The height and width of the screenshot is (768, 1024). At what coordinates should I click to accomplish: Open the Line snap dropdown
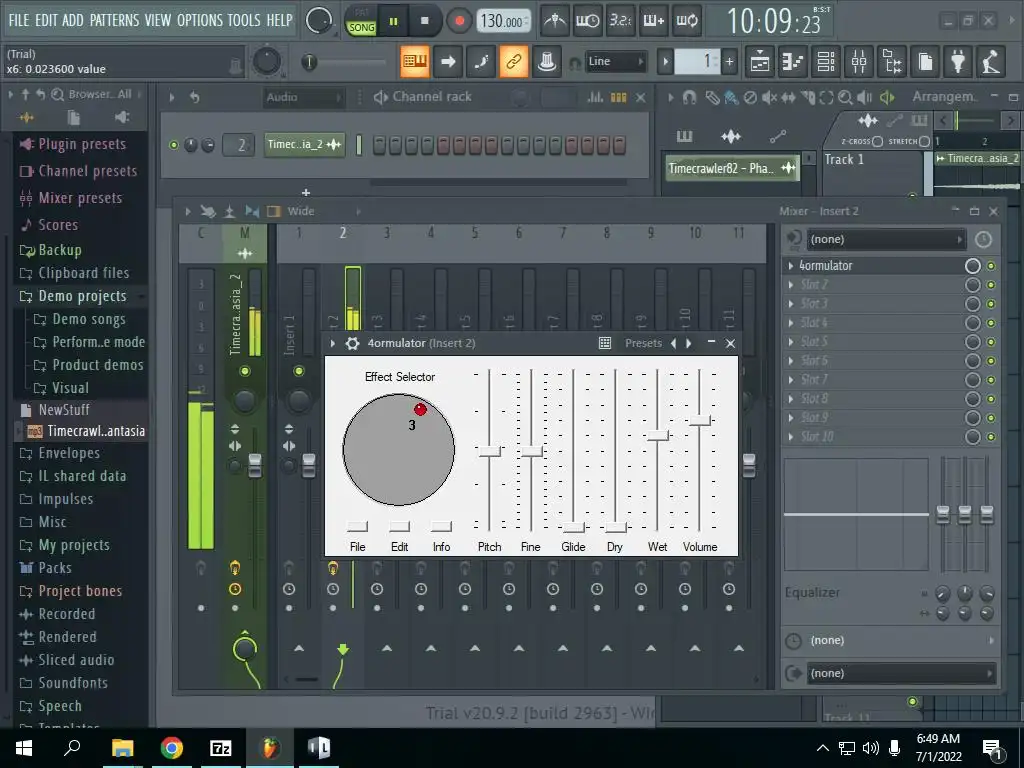615,61
